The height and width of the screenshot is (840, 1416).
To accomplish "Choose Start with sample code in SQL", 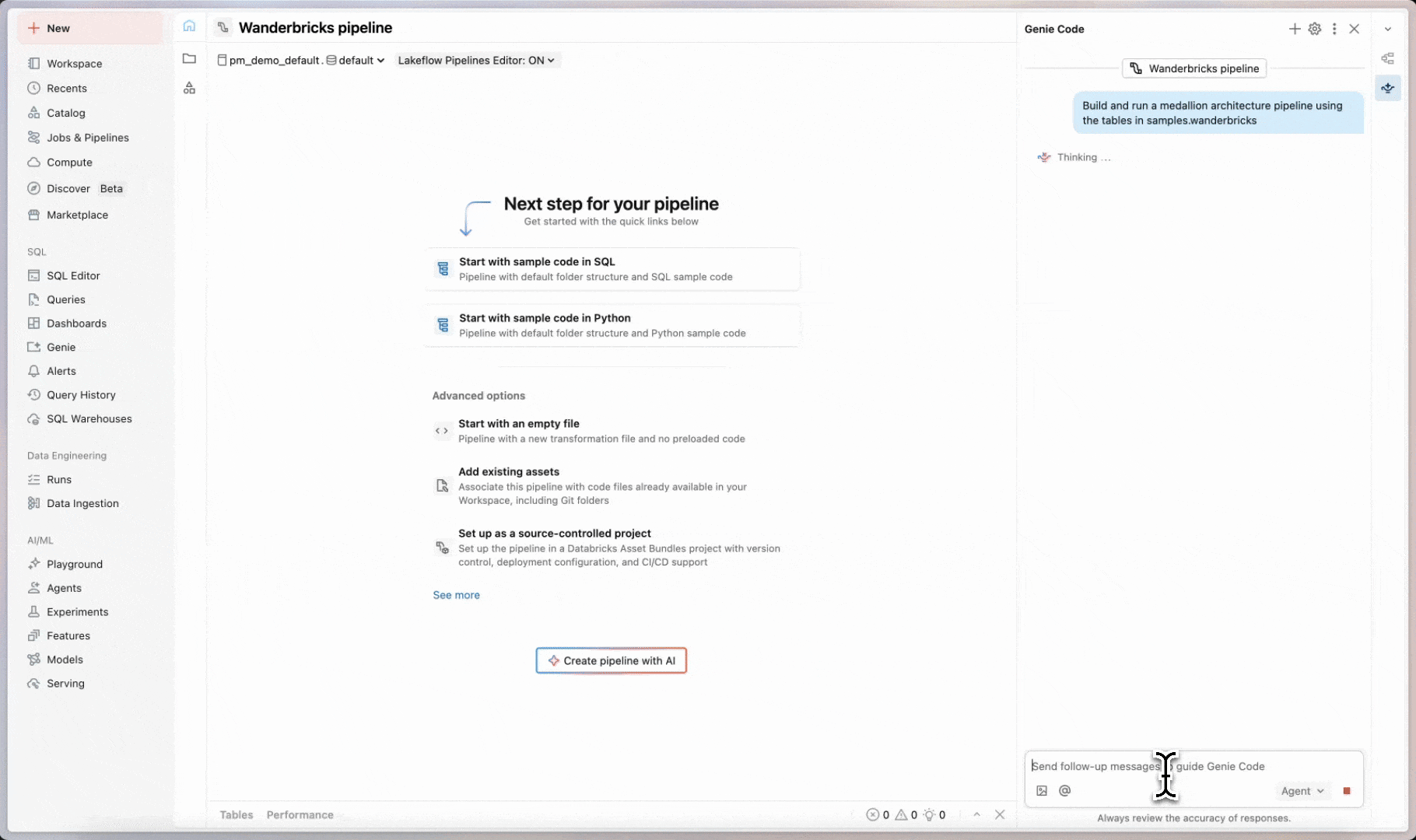I will coord(613,269).
